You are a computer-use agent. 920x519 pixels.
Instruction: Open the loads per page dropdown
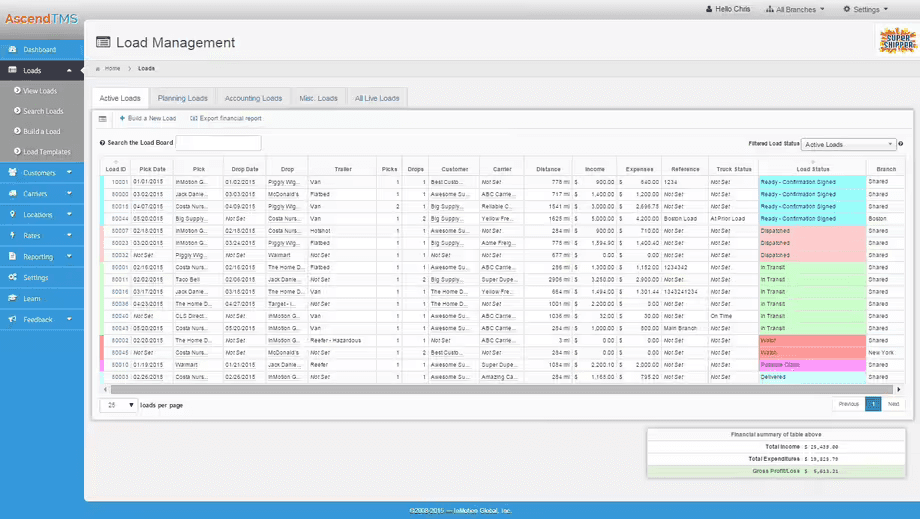[x=119, y=405]
